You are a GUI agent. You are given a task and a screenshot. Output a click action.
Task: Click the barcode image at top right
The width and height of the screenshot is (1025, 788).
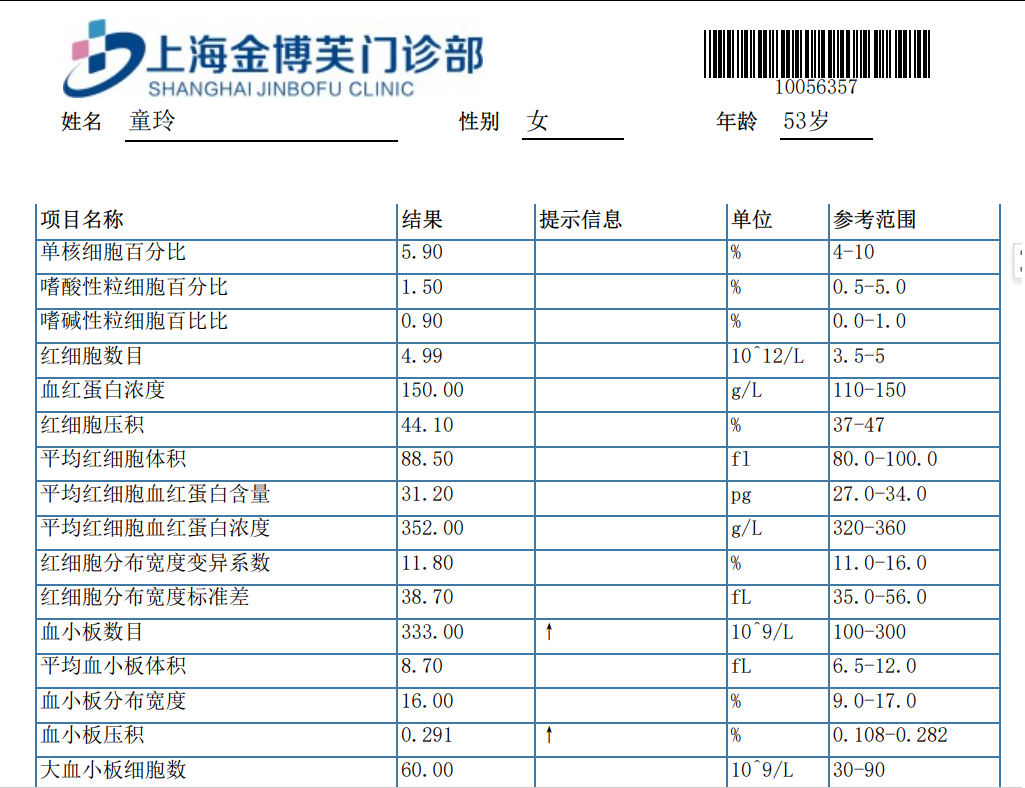pos(816,53)
